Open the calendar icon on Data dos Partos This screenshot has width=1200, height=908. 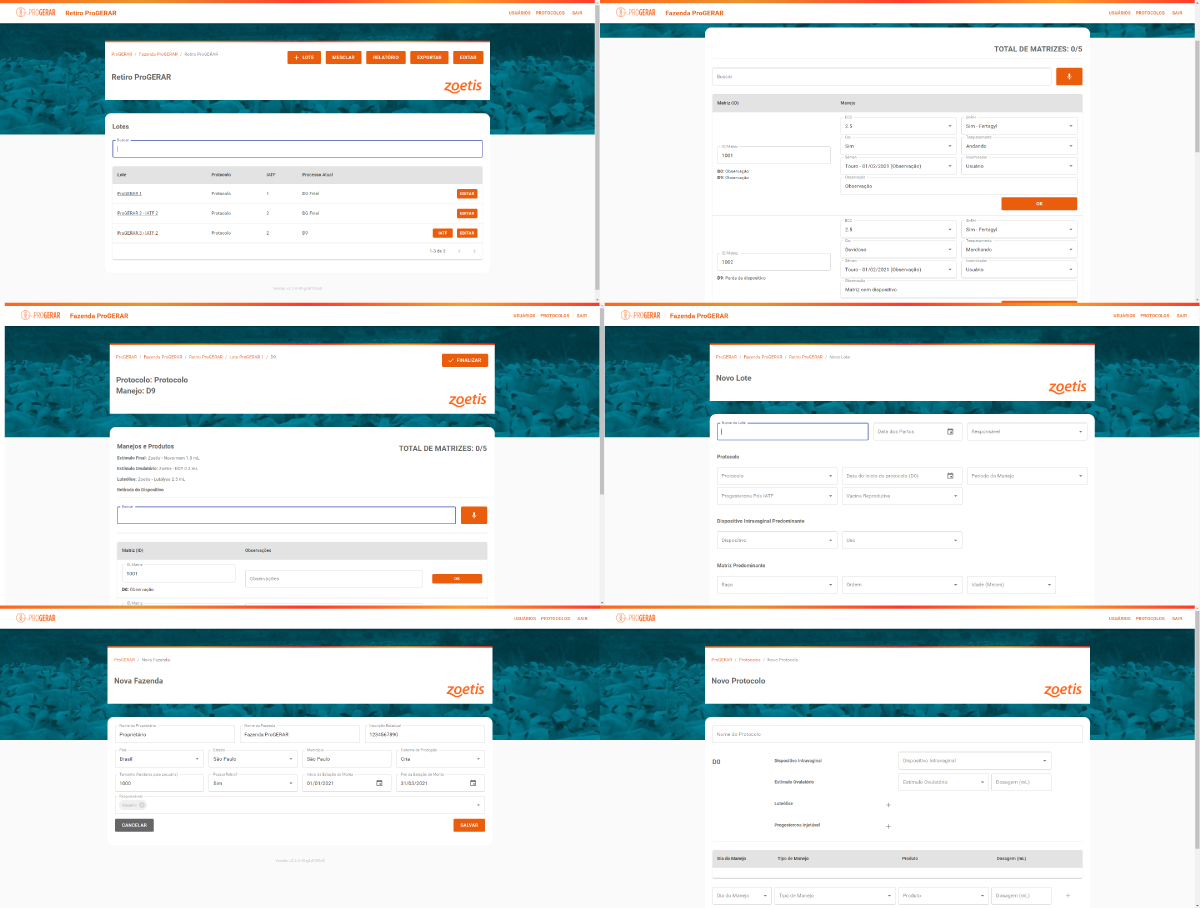click(x=951, y=431)
